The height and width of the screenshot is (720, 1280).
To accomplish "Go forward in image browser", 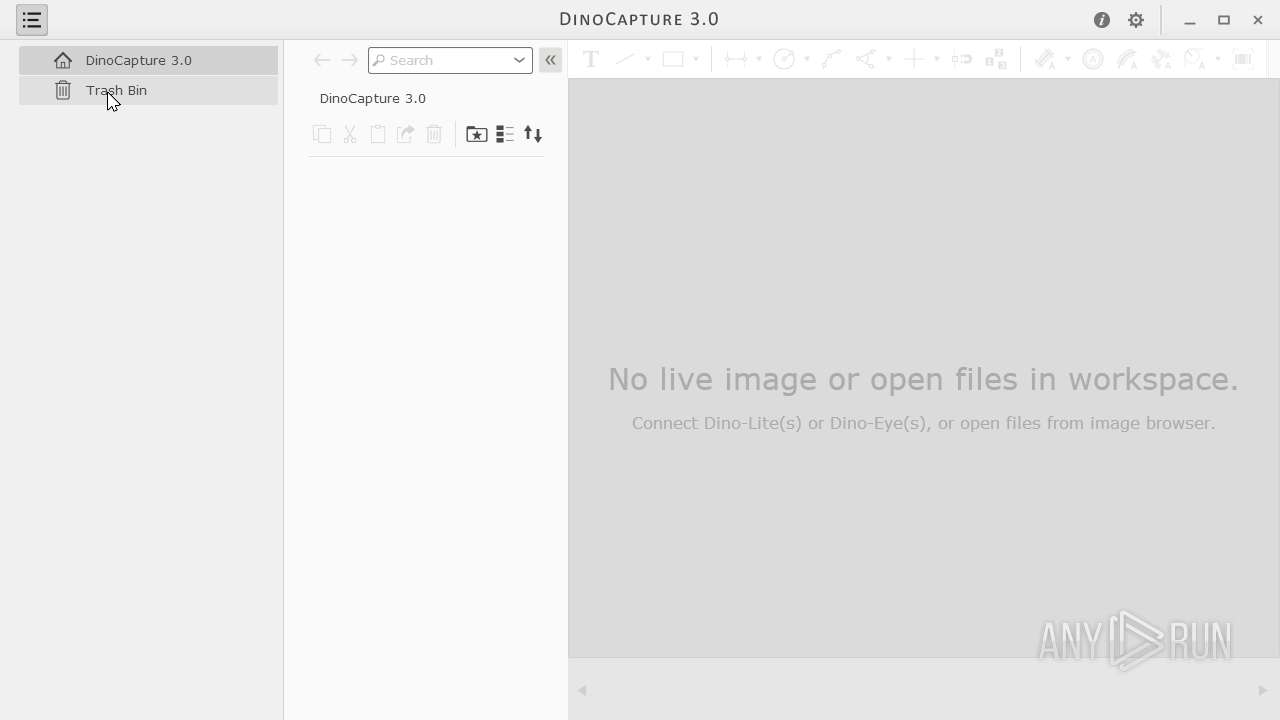I will pyautogui.click(x=349, y=60).
